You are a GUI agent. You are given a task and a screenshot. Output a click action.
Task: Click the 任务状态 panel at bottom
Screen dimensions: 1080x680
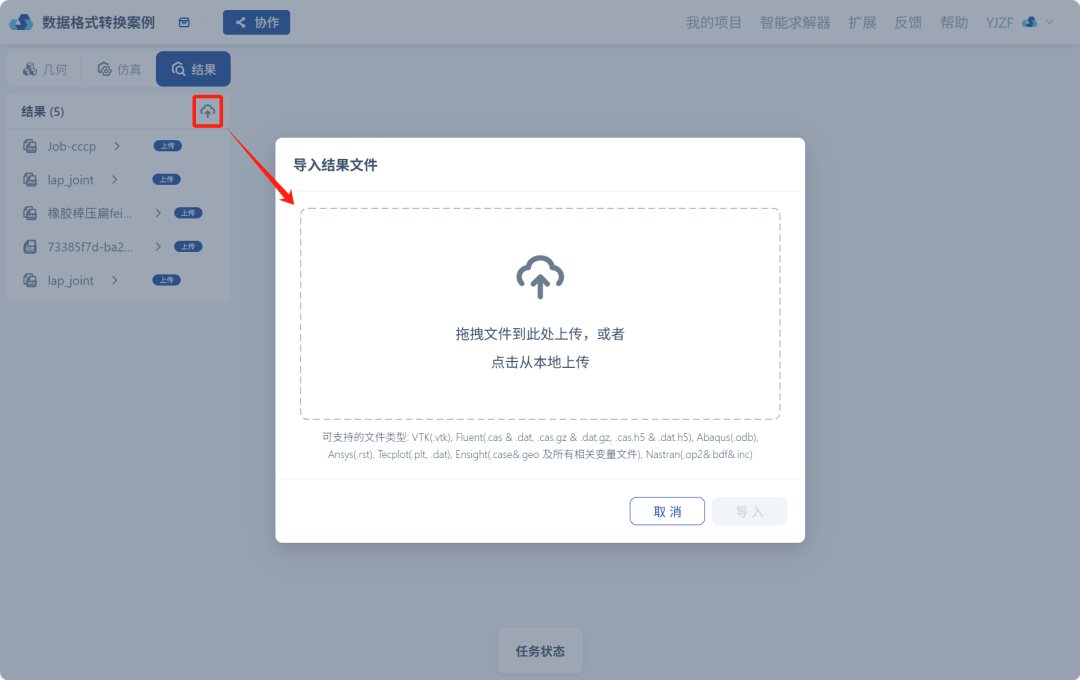pyautogui.click(x=540, y=650)
